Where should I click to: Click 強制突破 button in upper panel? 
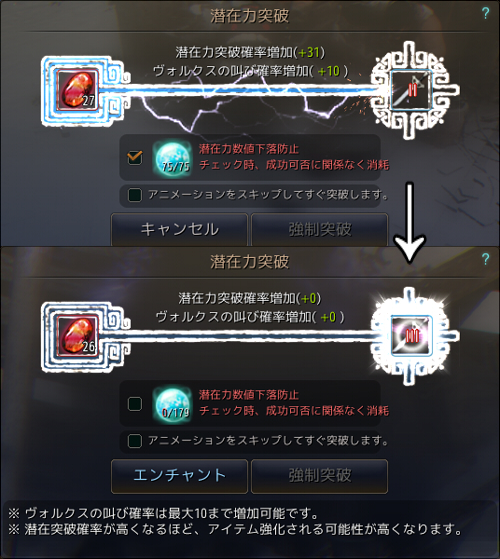pos(320,229)
